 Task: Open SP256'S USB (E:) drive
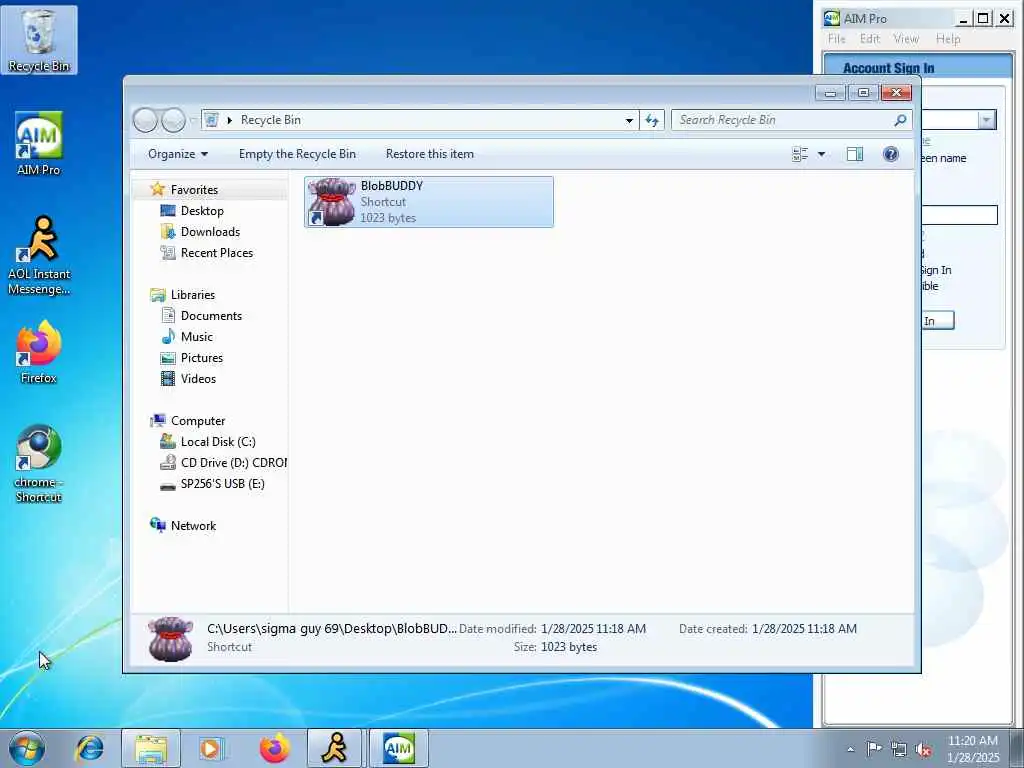[x=222, y=484]
